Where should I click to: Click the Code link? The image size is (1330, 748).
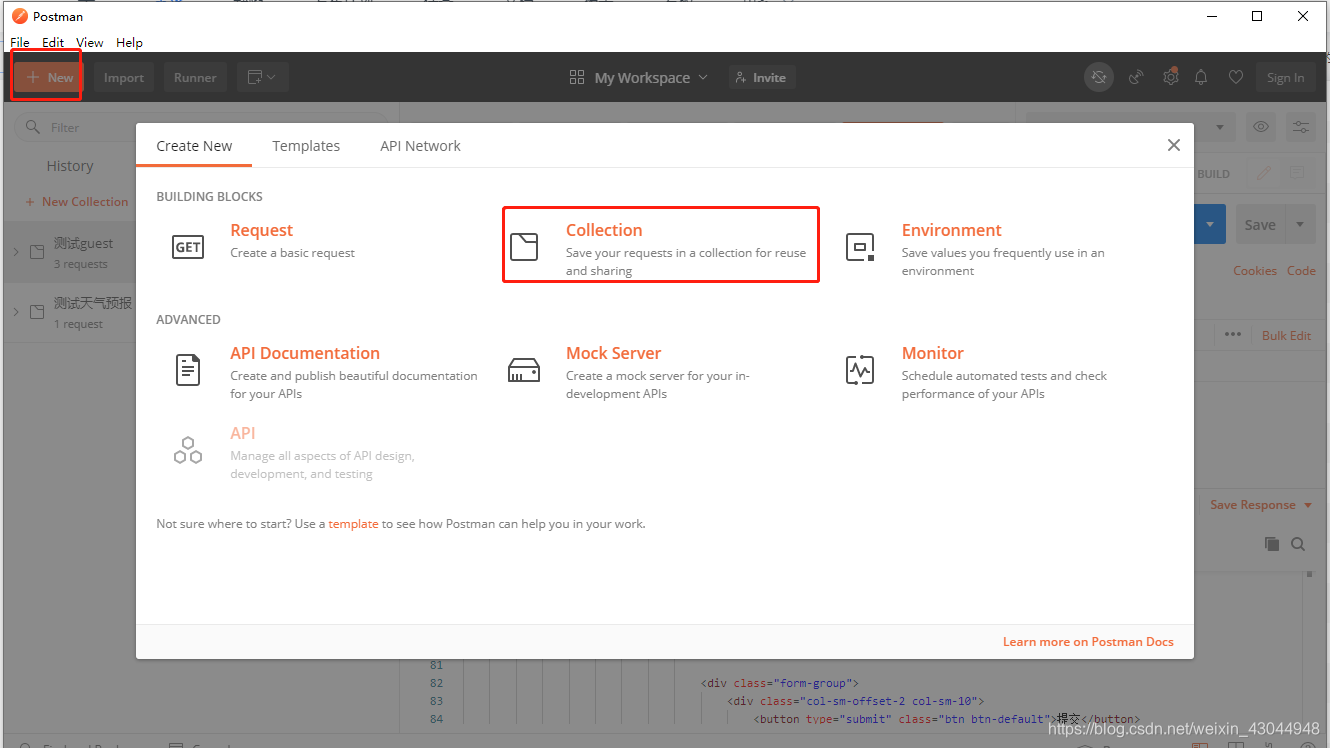click(1301, 270)
